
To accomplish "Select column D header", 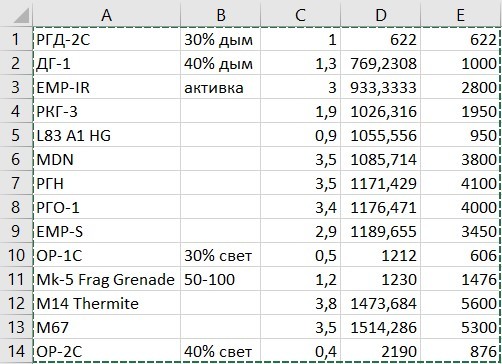I will [380, 15].
